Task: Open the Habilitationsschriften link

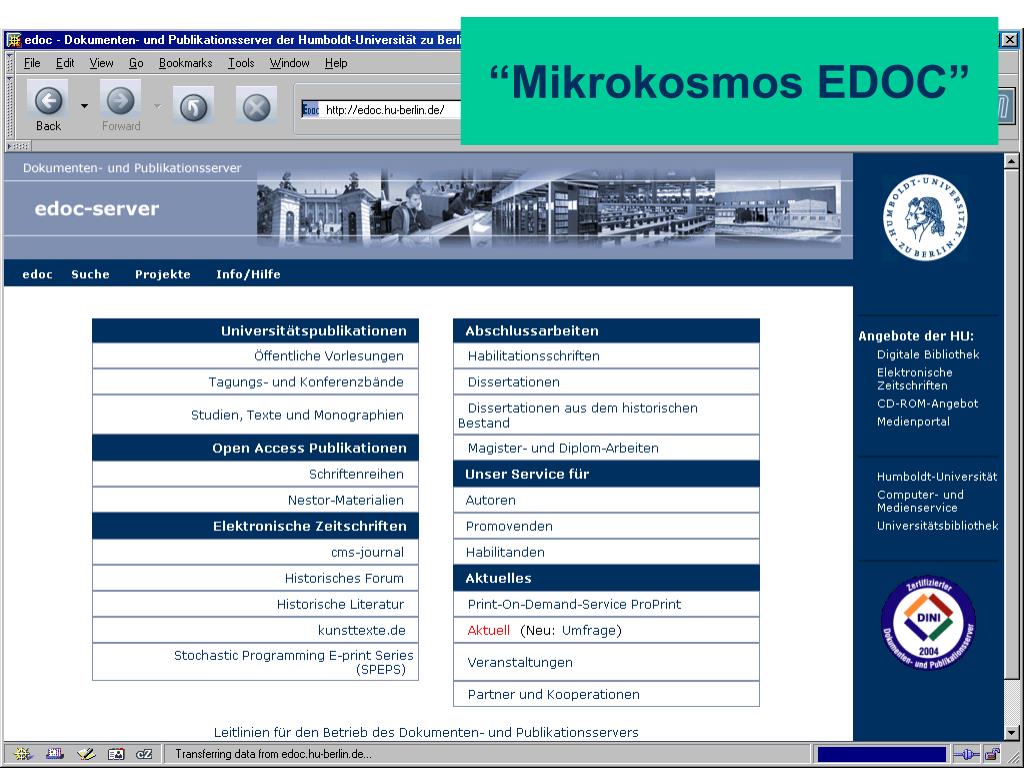Action: (x=533, y=356)
